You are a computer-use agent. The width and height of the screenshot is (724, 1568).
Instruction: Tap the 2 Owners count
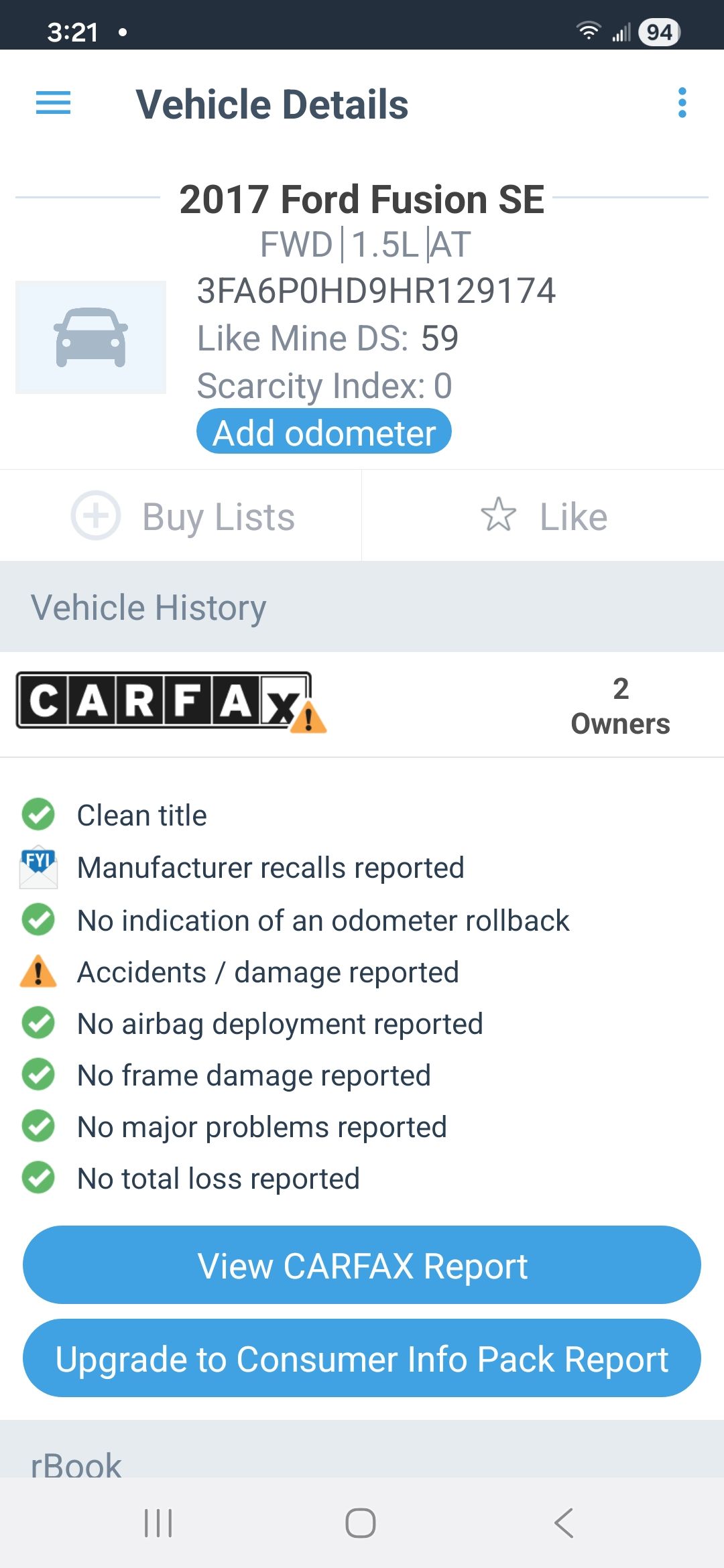click(x=620, y=706)
